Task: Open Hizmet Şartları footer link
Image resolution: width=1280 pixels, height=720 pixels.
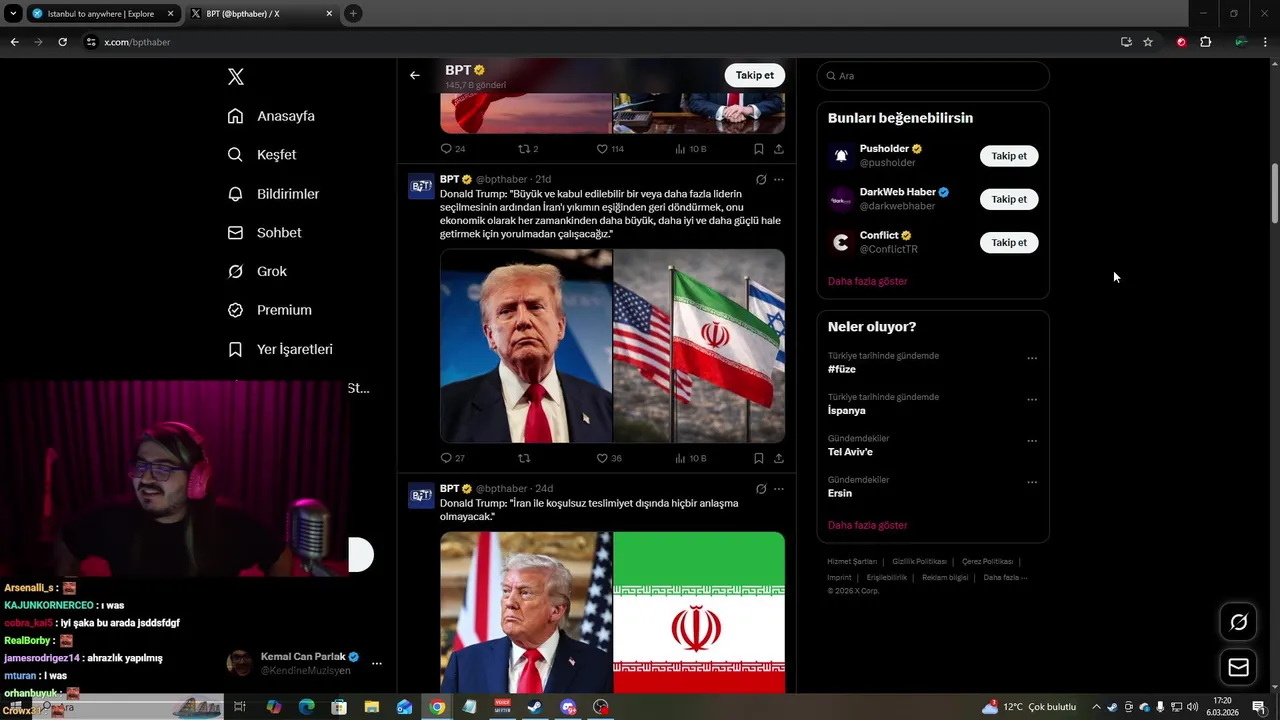Action: 852,562
